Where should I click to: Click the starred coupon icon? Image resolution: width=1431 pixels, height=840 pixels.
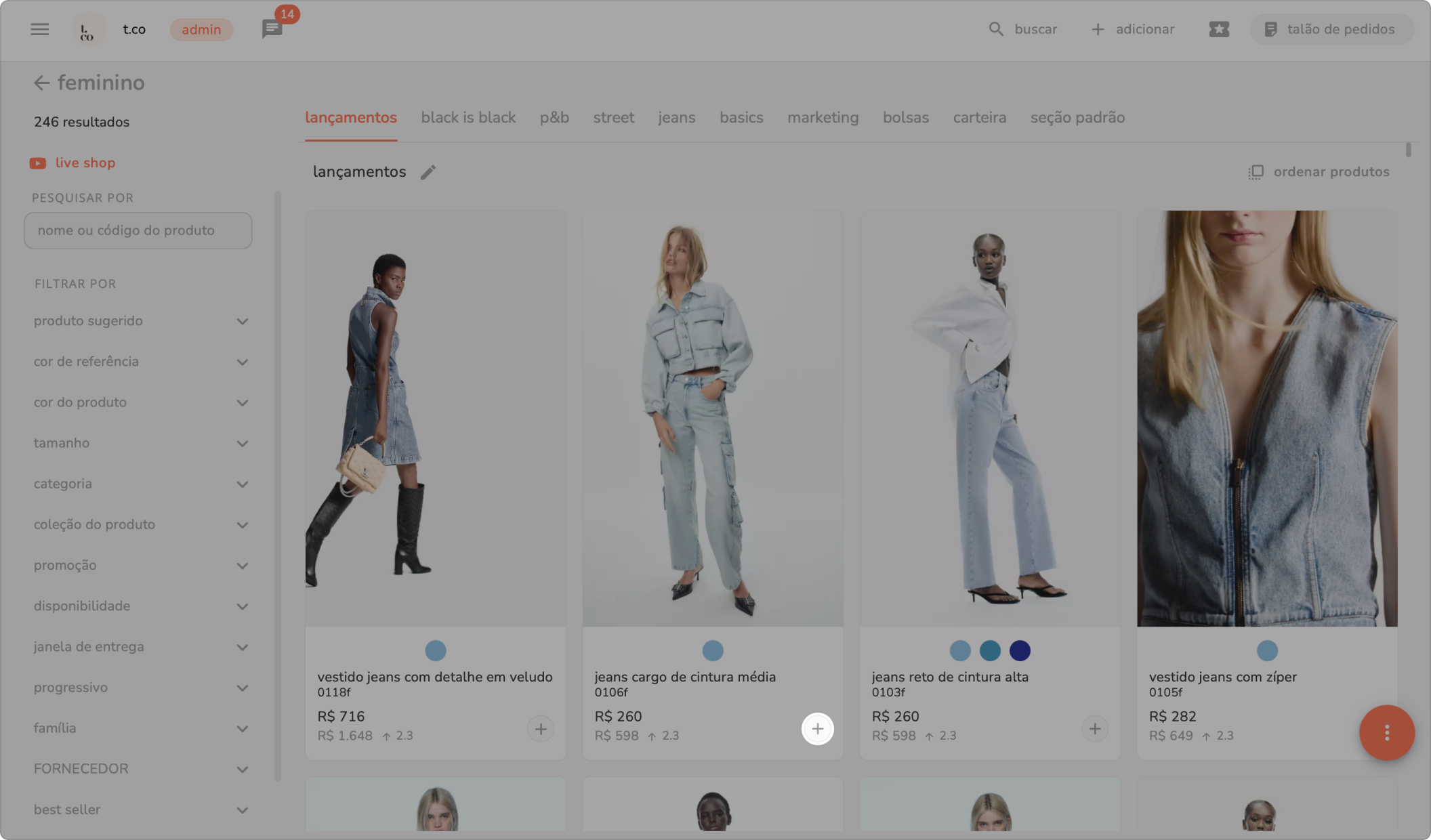pos(1219,29)
